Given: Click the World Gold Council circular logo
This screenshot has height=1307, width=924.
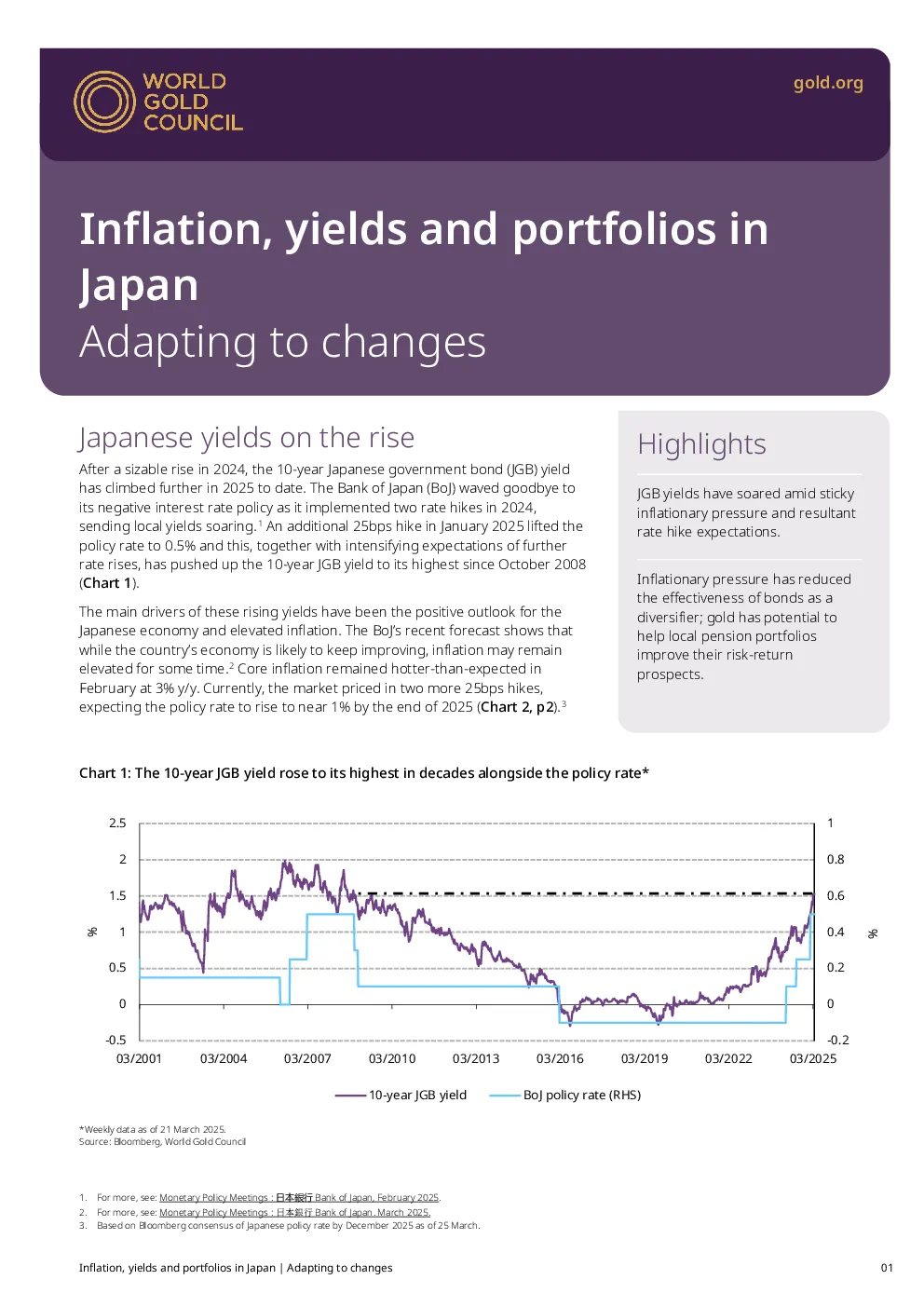Looking at the screenshot, I should pos(105,102).
